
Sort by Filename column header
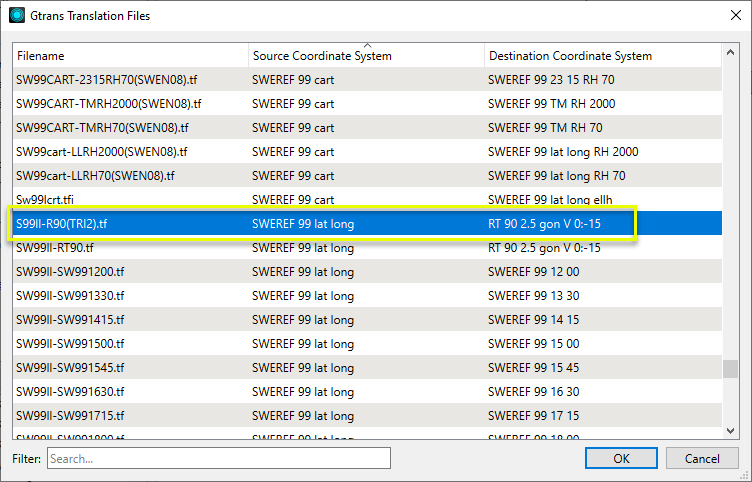tap(130, 56)
